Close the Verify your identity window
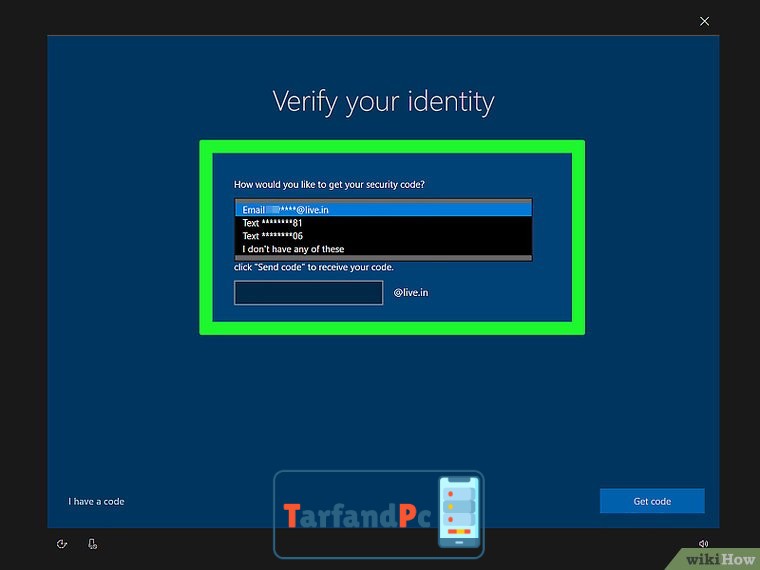The width and height of the screenshot is (760, 570). point(704,21)
